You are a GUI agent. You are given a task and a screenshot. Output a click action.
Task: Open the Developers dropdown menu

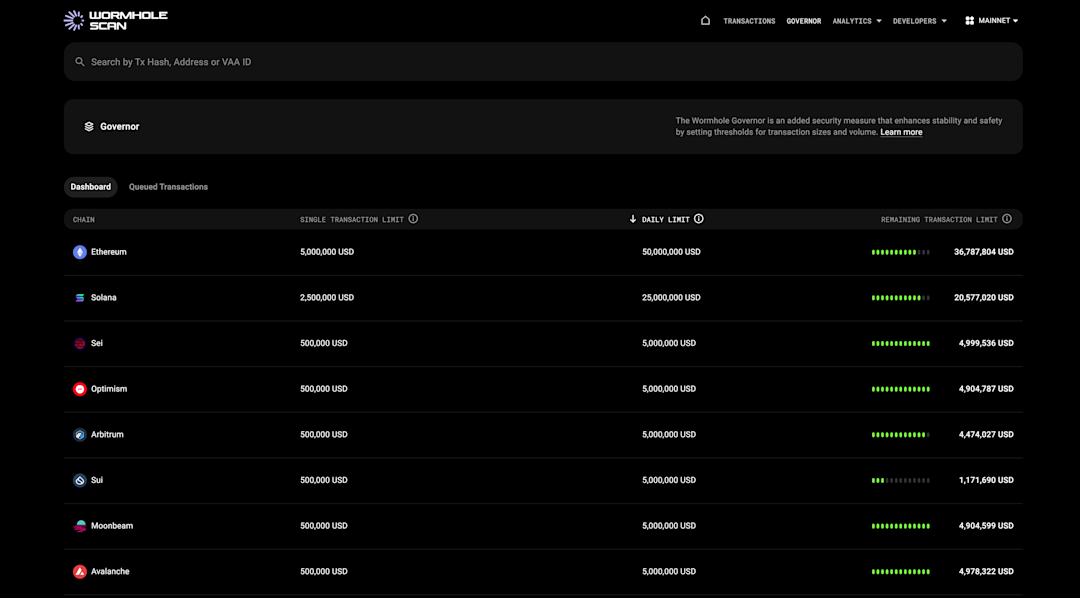click(920, 21)
